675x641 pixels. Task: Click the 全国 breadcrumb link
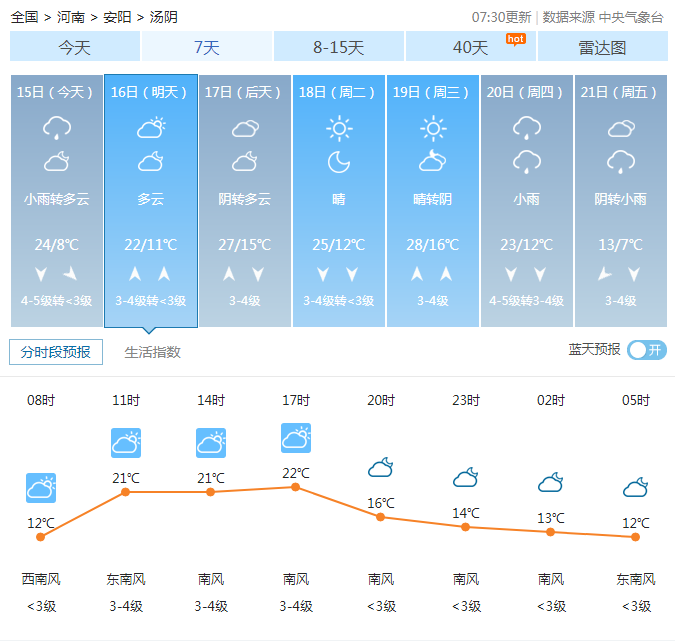coord(25,17)
